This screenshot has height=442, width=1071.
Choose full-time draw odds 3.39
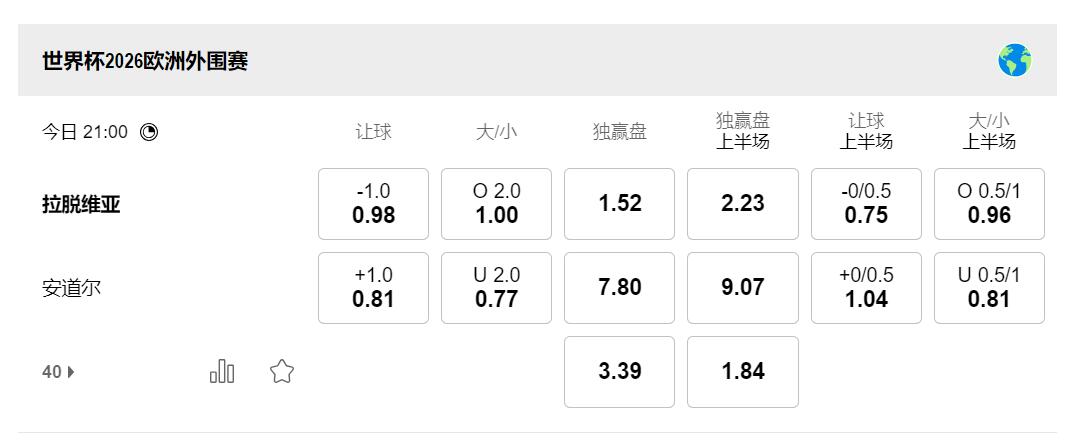[619, 372]
